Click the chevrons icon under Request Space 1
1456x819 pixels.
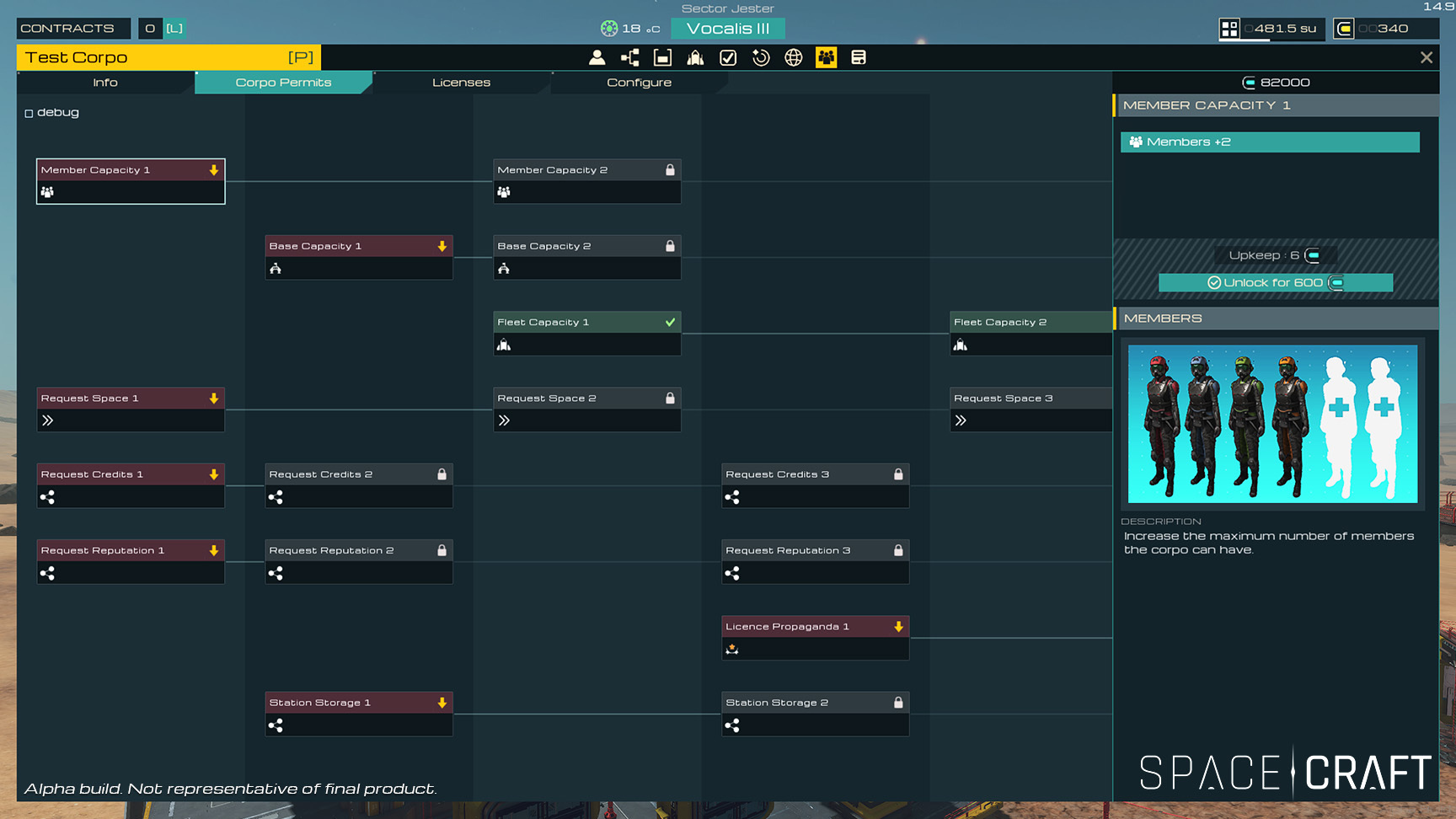click(x=48, y=420)
